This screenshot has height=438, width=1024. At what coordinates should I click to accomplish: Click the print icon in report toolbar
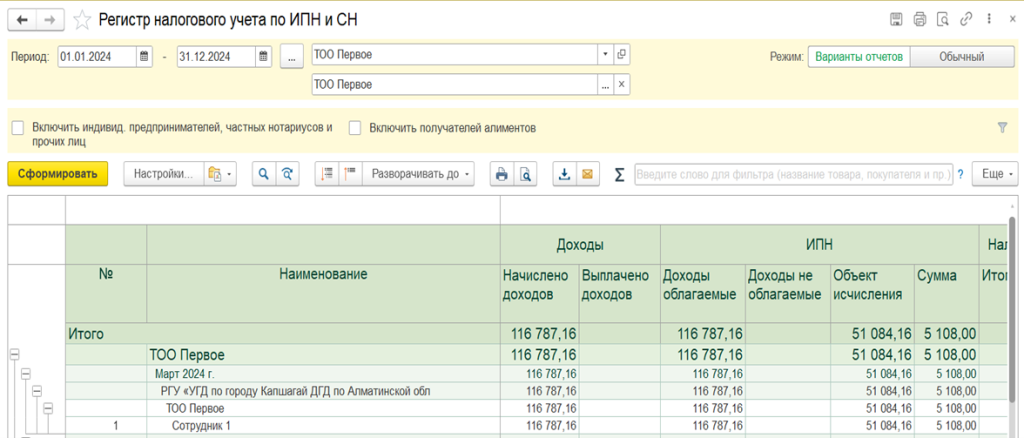click(x=502, y=174)
